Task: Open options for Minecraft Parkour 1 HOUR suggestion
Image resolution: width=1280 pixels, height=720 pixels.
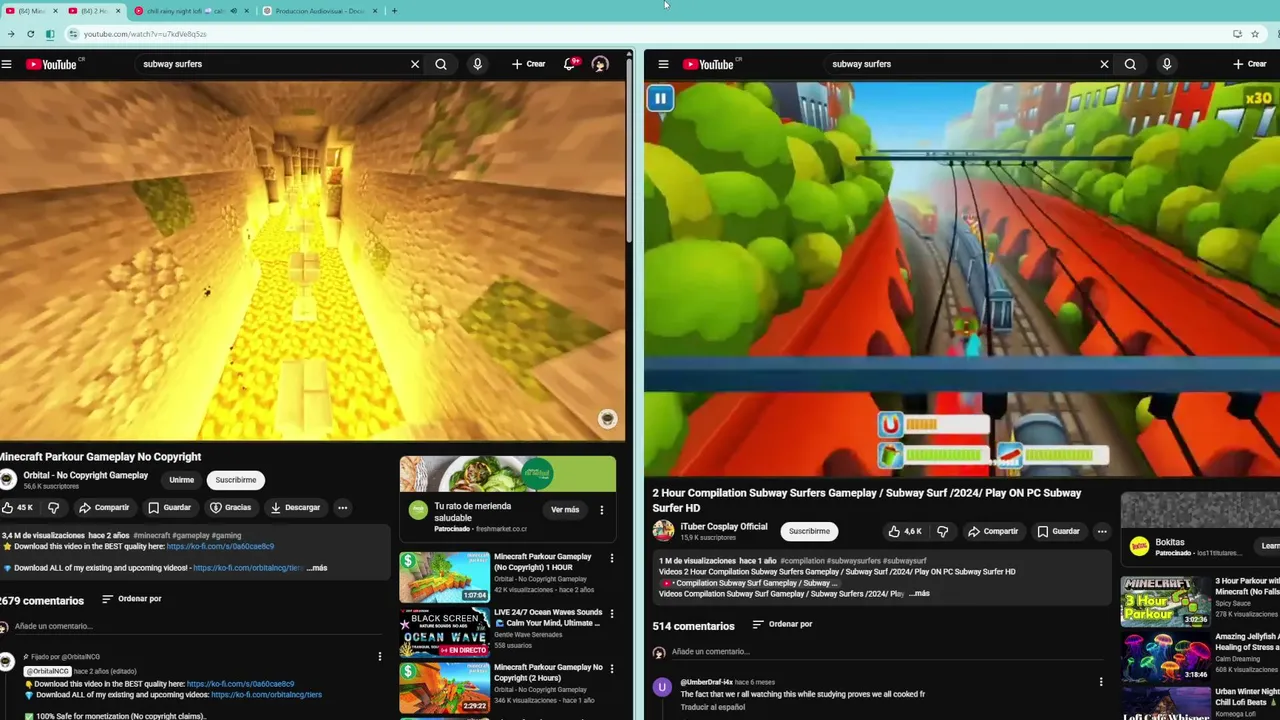Action: coord(611,559)
